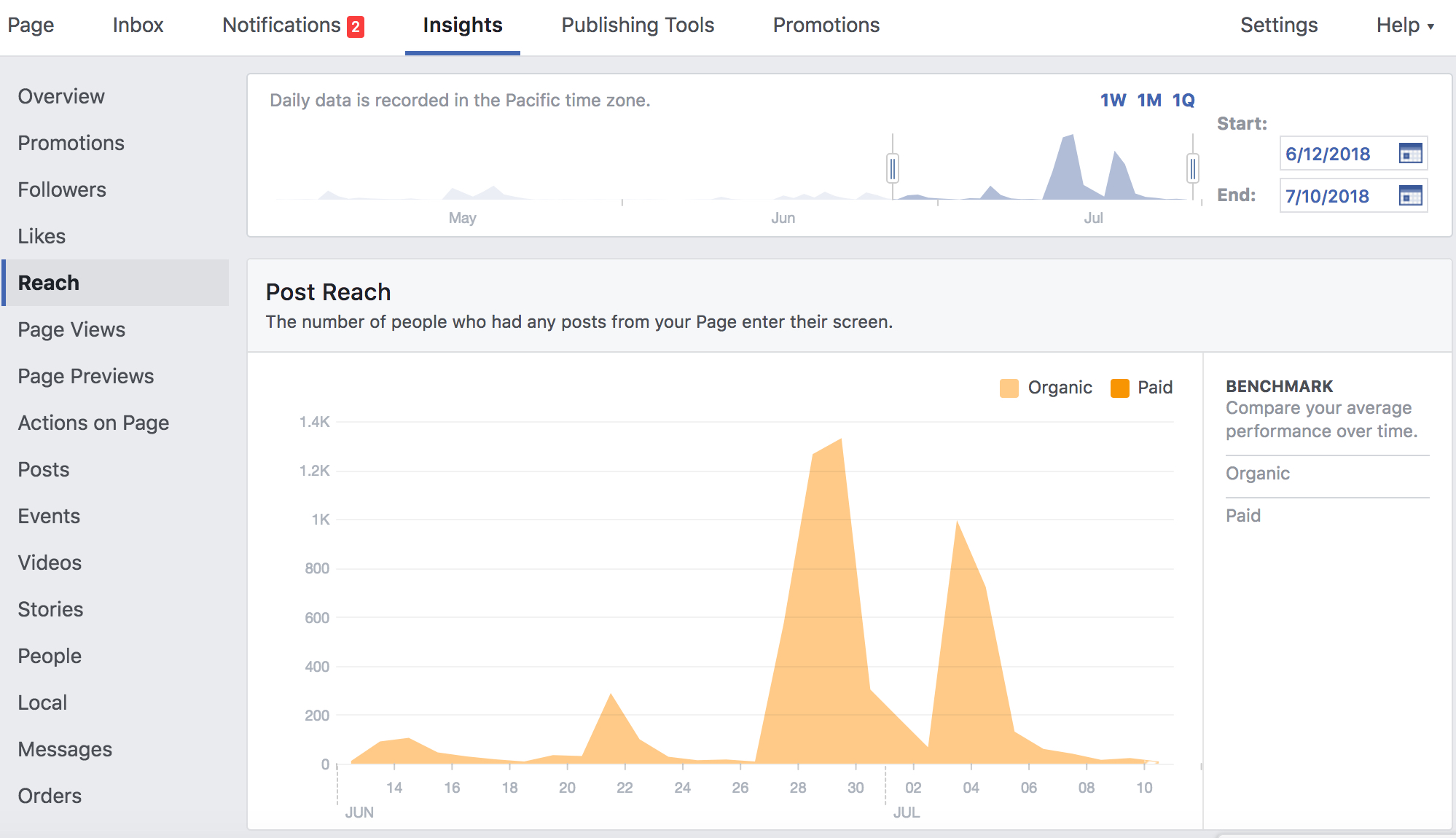The image size is (1456, 838).
Task: Click the Post Reach heading
Action: tap(328, 292)
